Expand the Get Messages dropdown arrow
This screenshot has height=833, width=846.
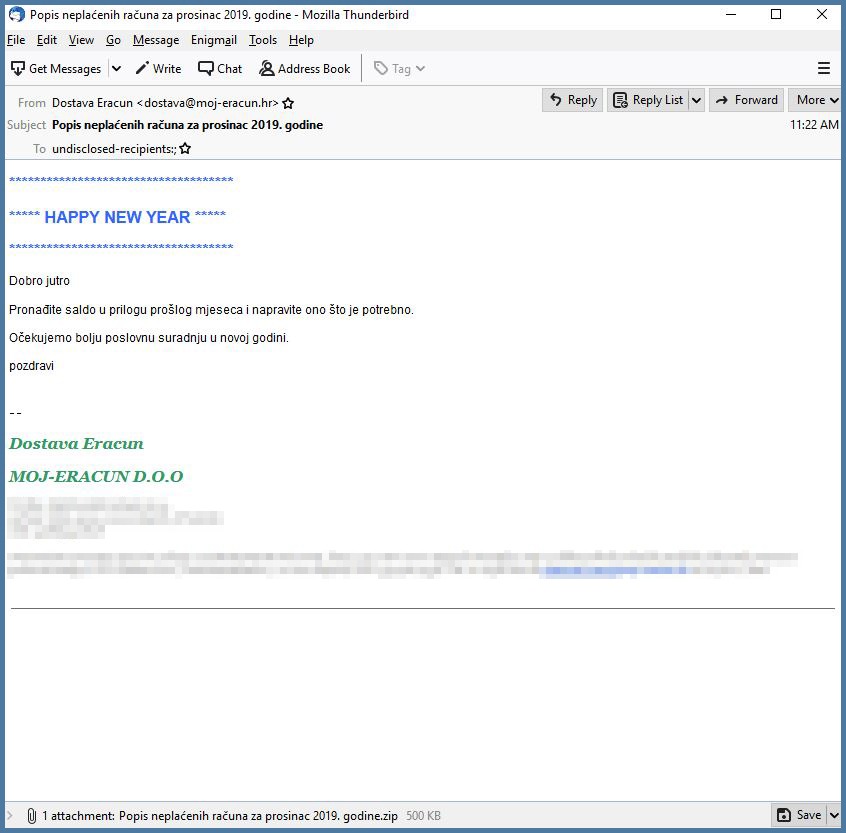116,69
